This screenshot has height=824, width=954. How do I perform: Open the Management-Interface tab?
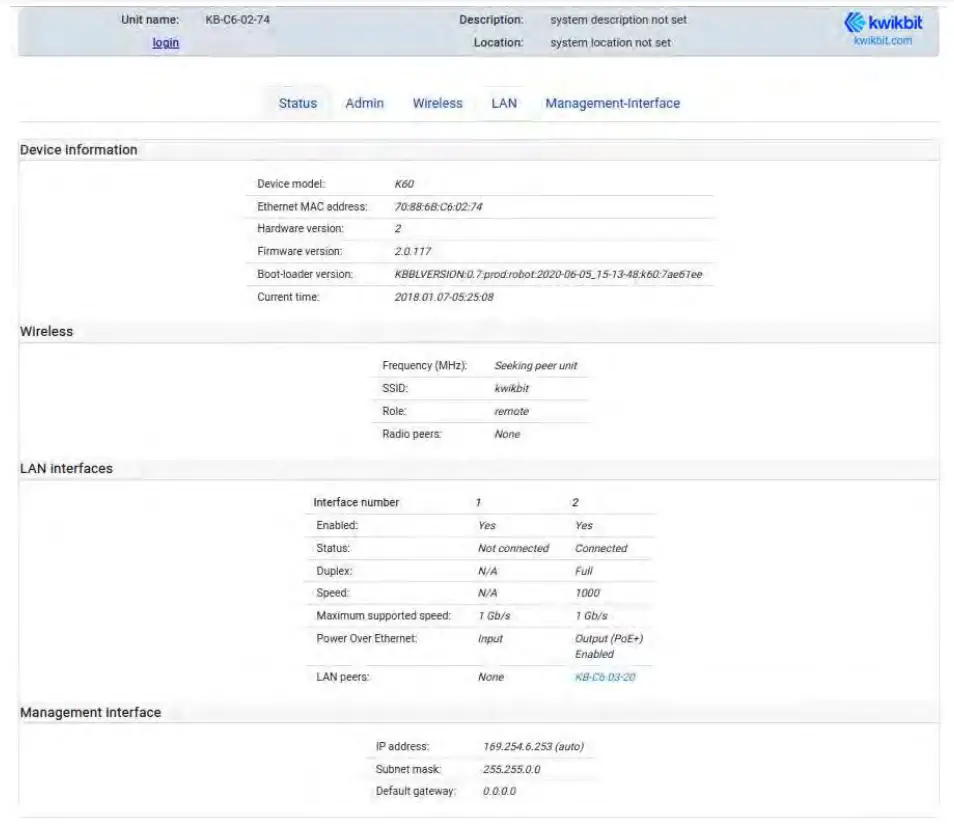(x=612, y=103)
